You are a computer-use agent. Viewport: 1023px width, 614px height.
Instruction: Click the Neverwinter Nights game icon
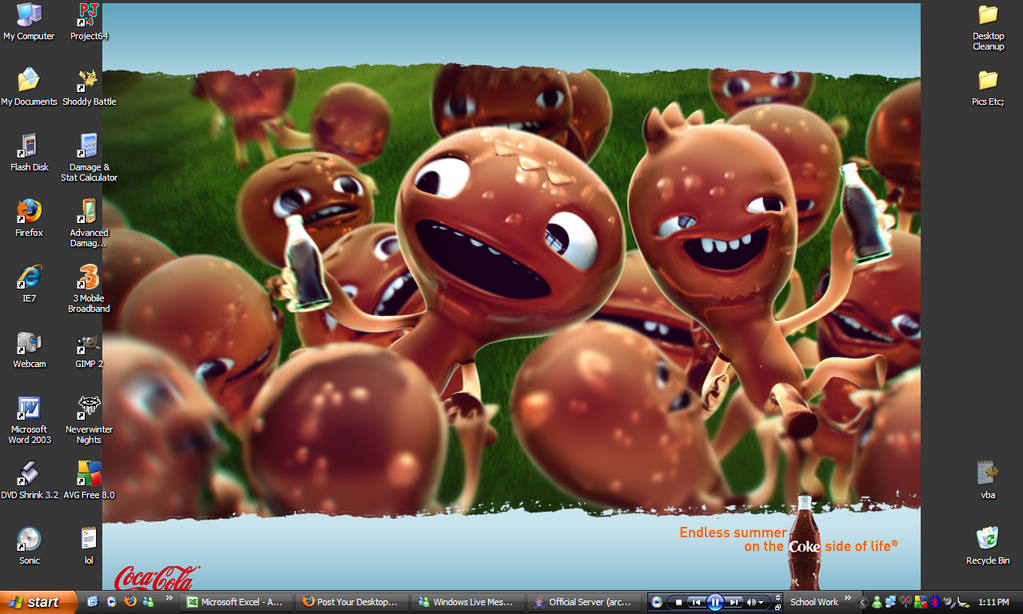89,420
